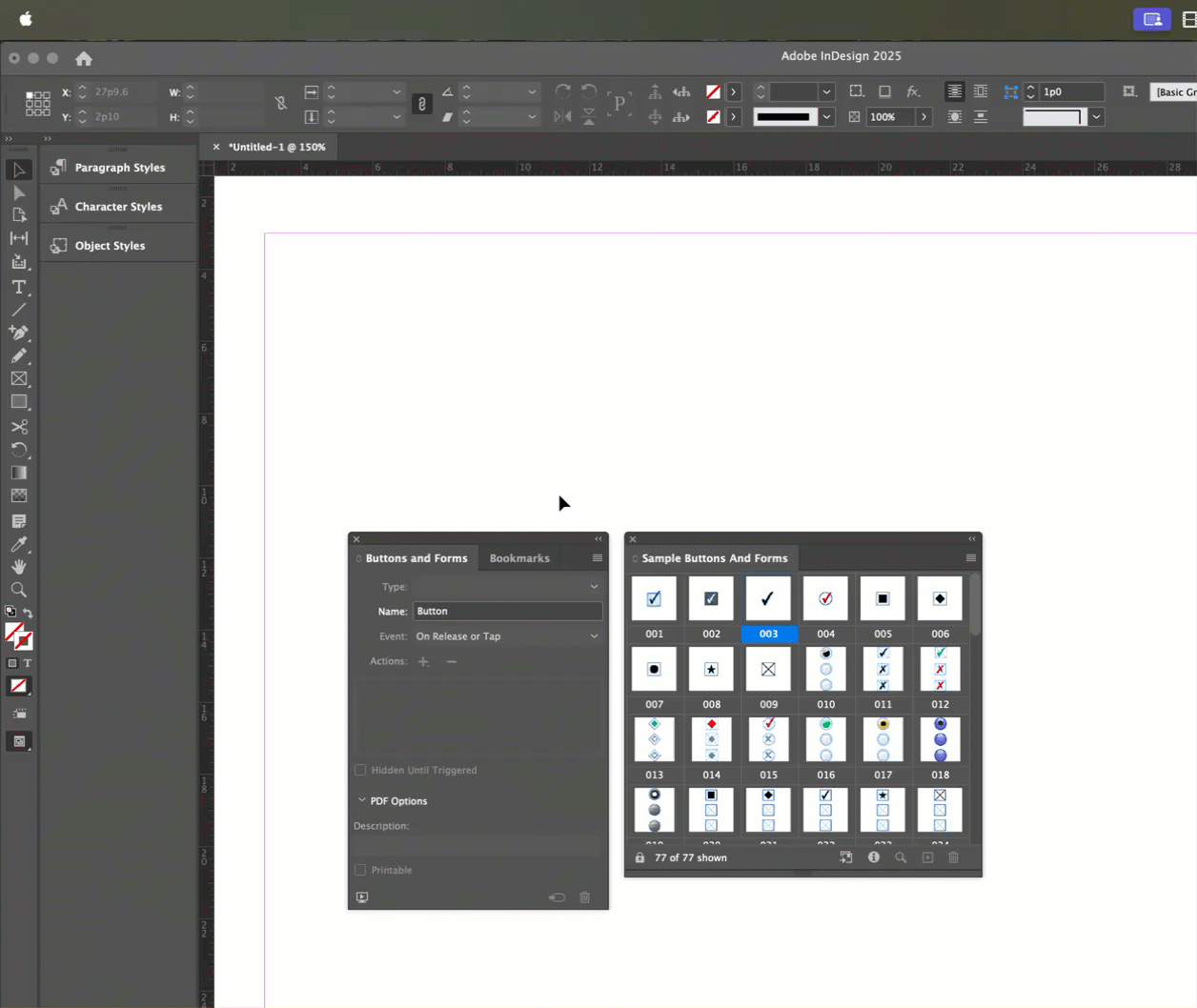Image resolution: width=1197 pixels, height=1008 pixels.
Task: Click the fx effects icon
Action: (x=913, y=91)
